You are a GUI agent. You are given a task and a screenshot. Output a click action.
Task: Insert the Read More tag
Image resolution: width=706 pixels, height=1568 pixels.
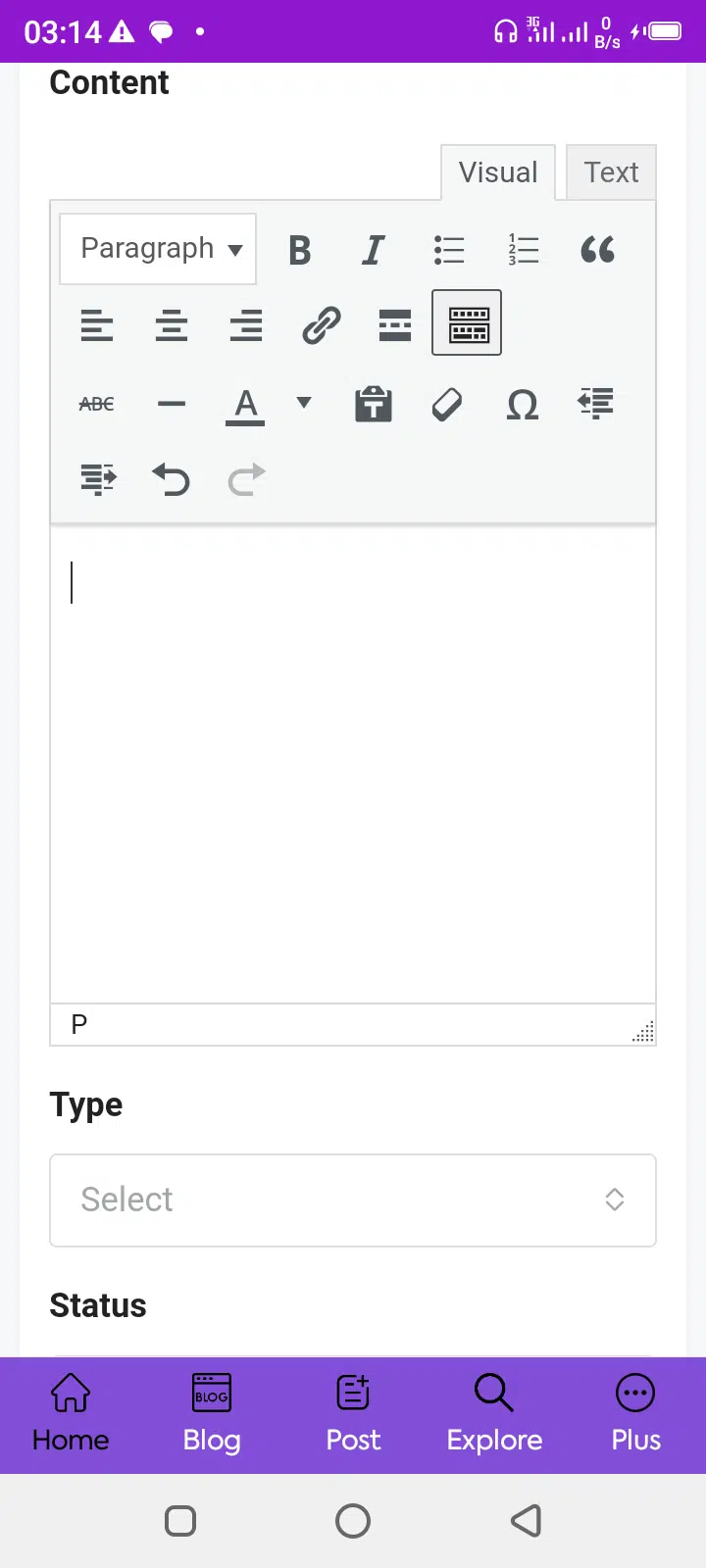point(395,324)
